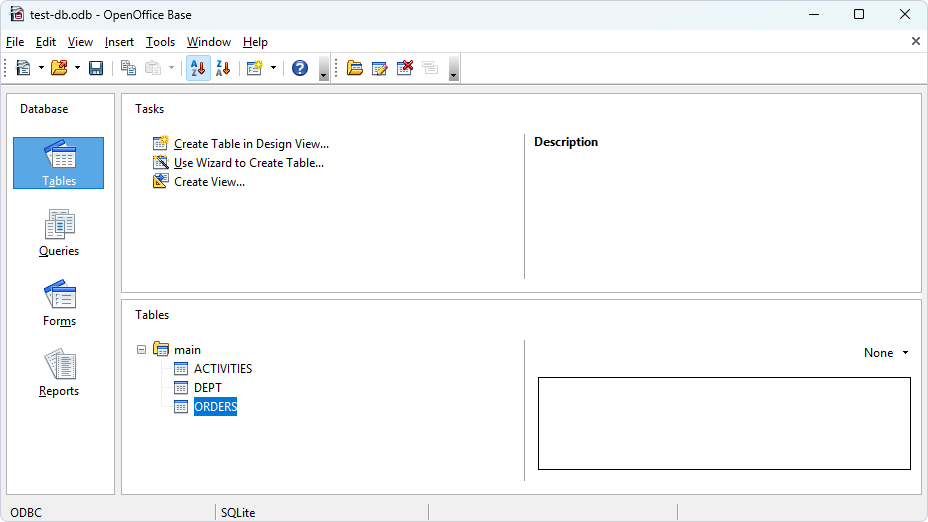Select the main schema folder
Screen dimensions: 928x522
click(x=187, y=350)
